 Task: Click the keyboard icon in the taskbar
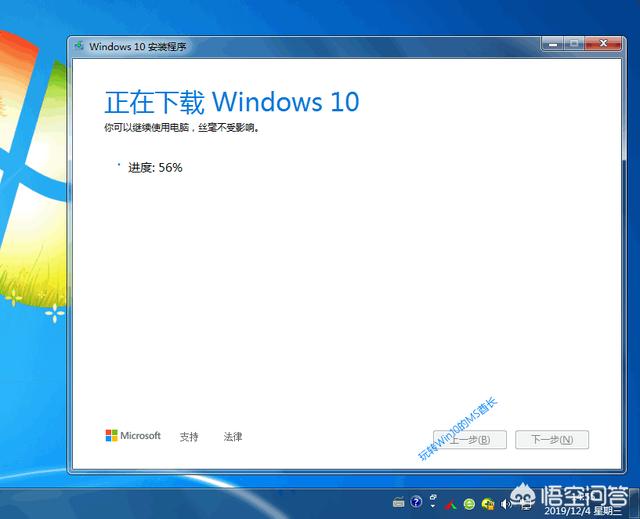398,501
